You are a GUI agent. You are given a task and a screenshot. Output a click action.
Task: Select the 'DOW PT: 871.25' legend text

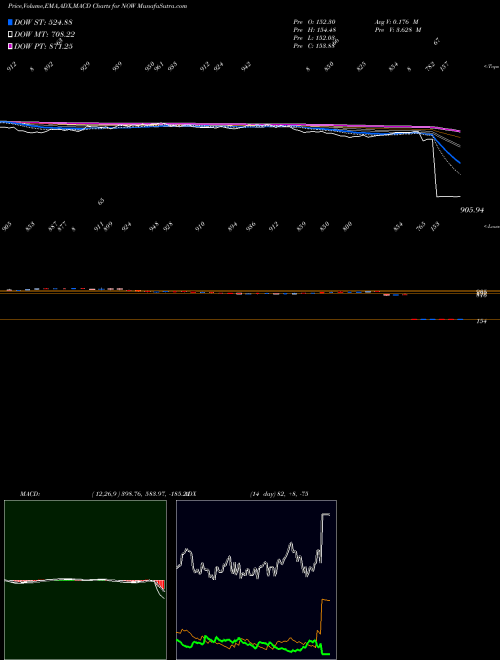(43, 46)
